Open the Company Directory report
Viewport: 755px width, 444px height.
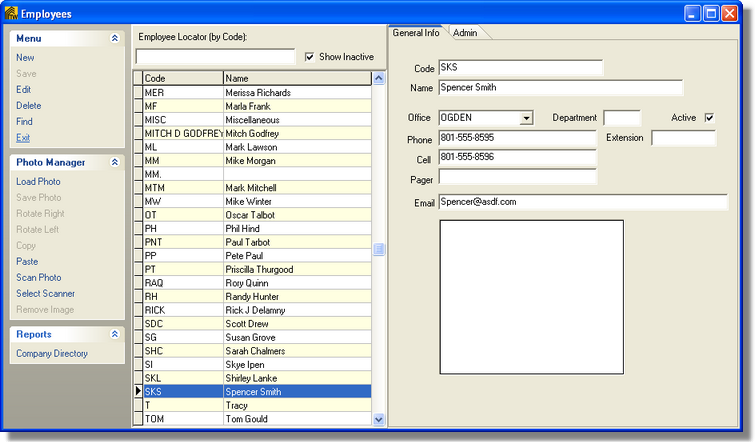(x=52, y=354)
